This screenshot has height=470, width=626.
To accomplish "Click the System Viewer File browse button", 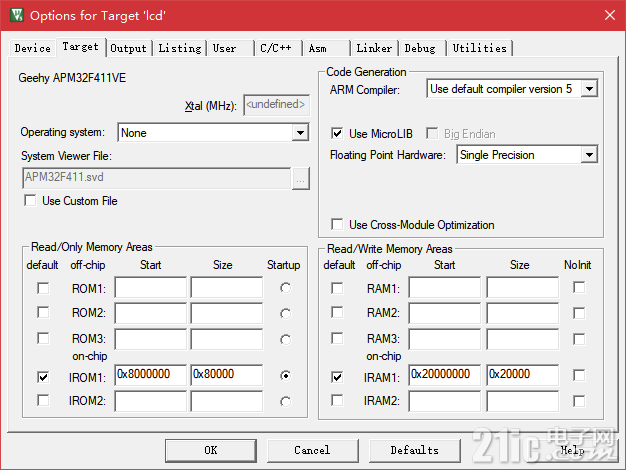I will (301, 178).
